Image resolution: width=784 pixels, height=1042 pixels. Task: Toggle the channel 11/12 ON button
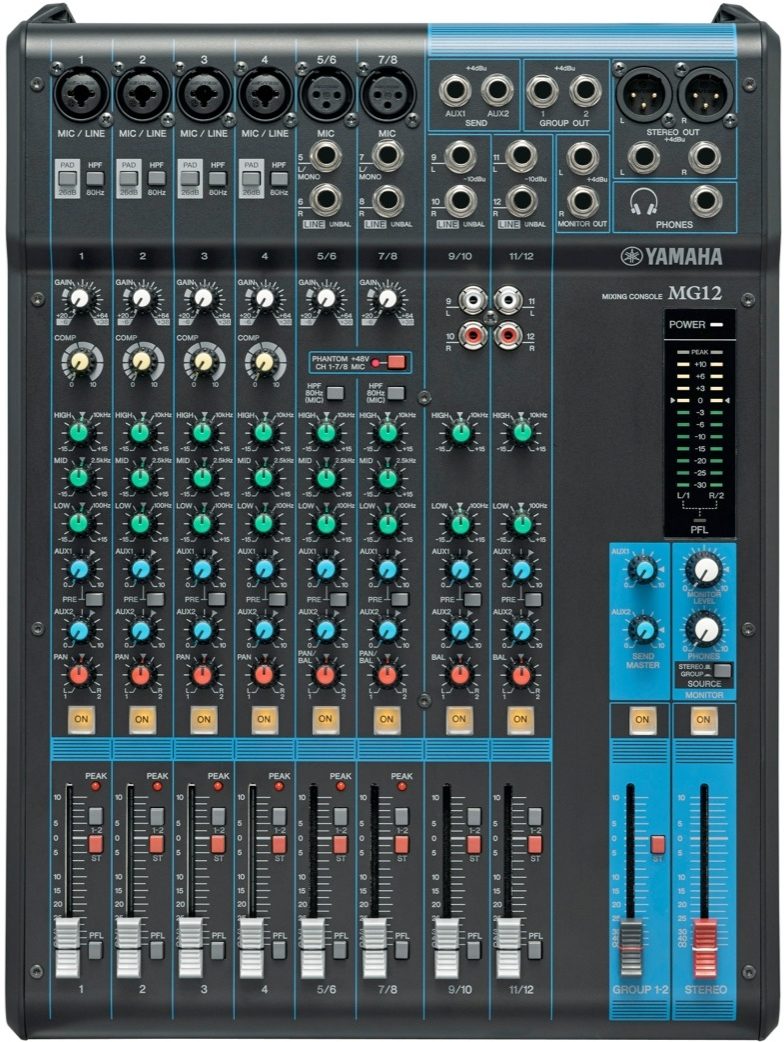520,719
